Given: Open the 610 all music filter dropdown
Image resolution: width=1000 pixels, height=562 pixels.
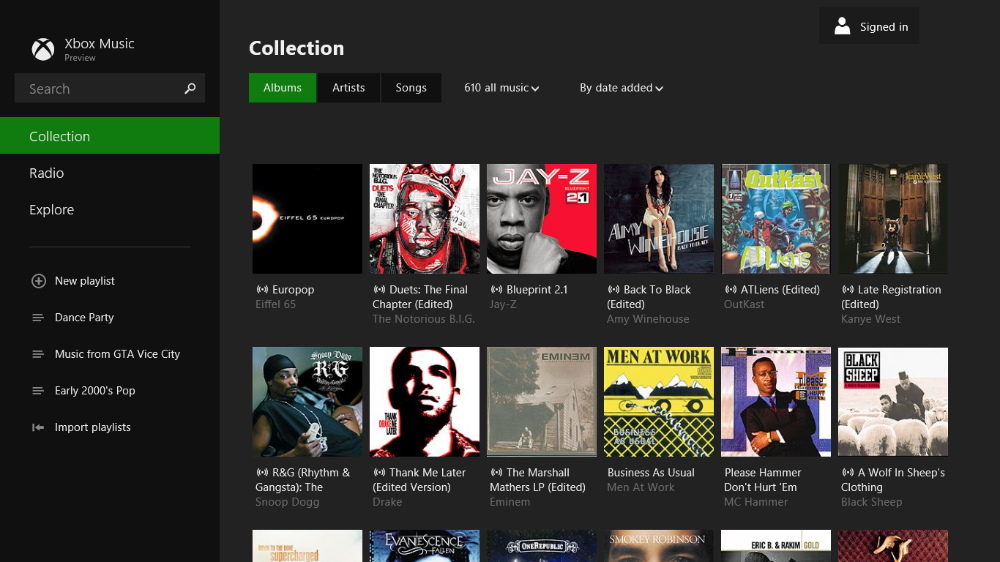Looking at the screenshot, I should (x=501, y=88).
